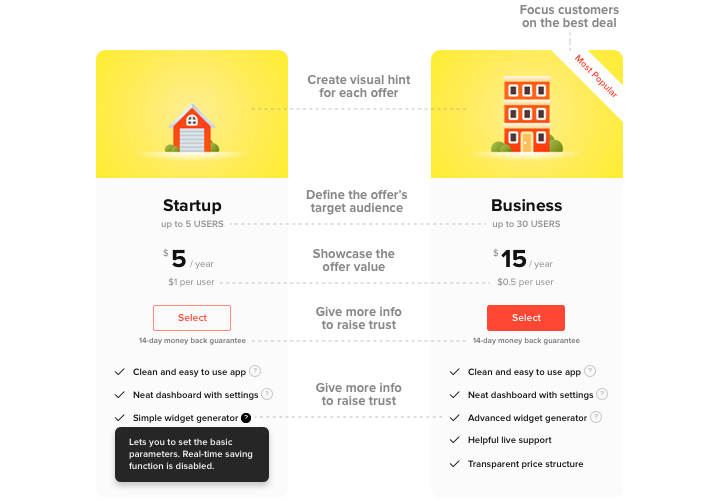Click help icon beside Business 'Clean and easy to use app'
The image size is (720, 500).
589,371
